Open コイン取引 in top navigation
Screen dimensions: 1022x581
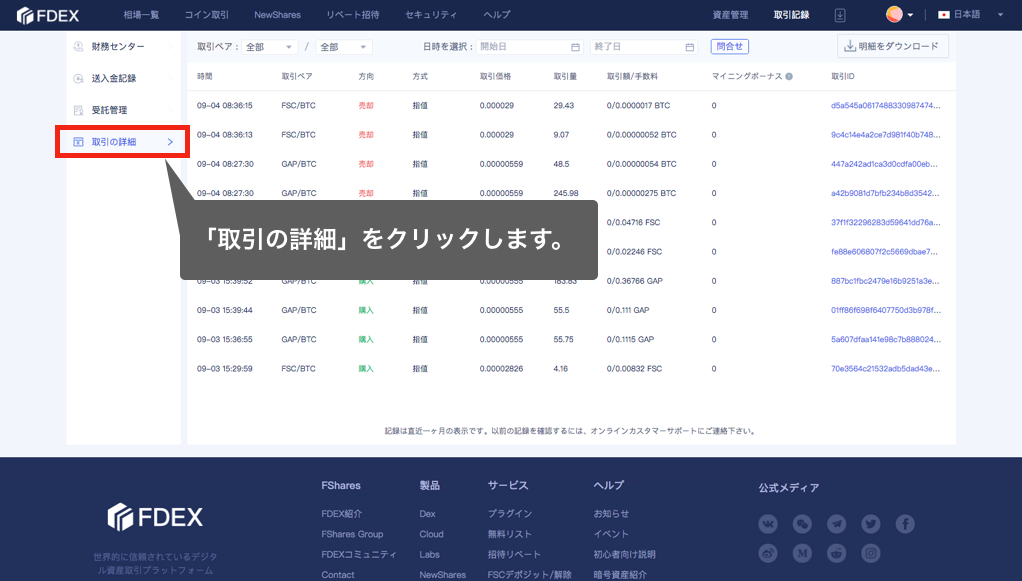point(207,14)
